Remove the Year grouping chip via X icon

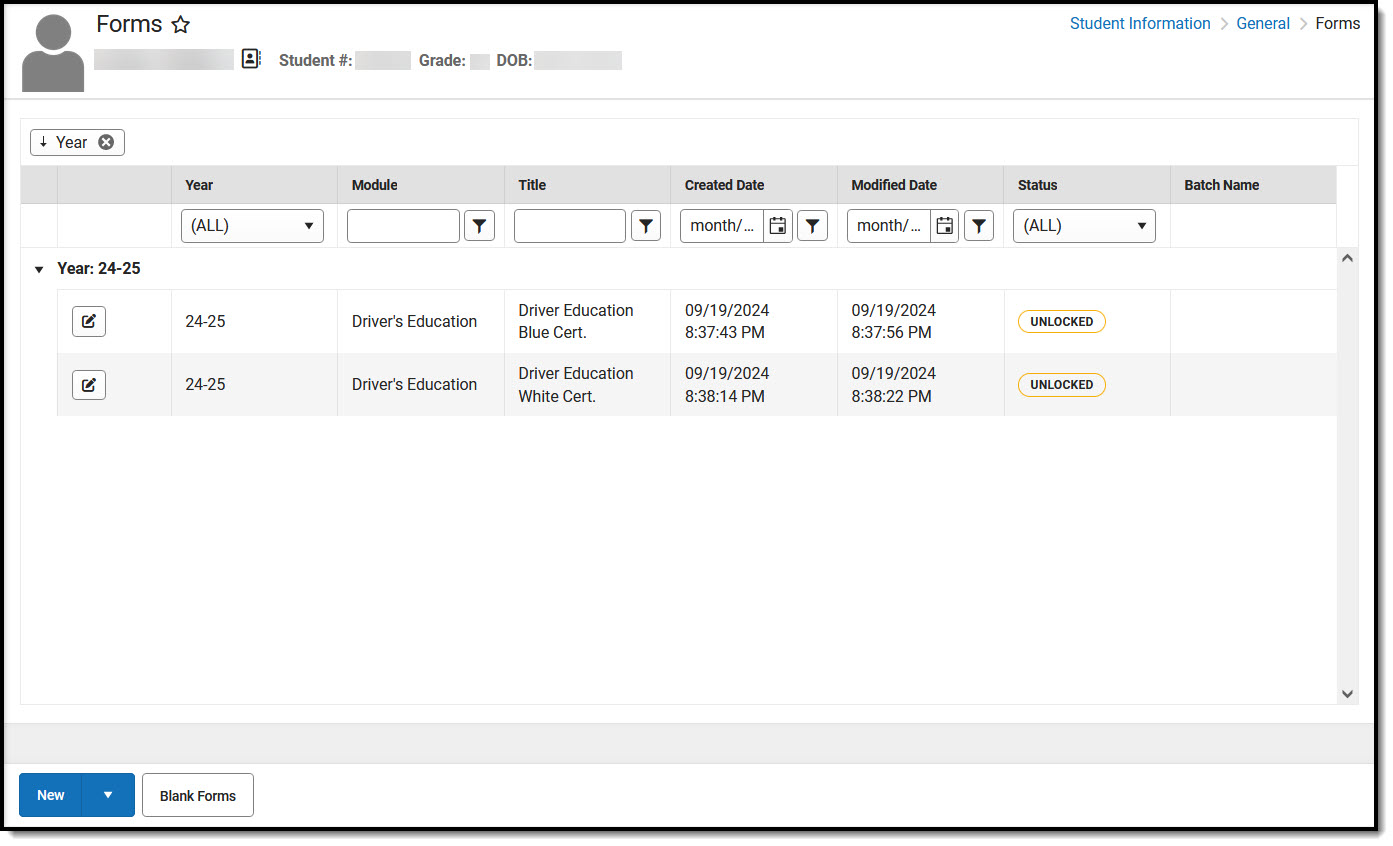106,142
